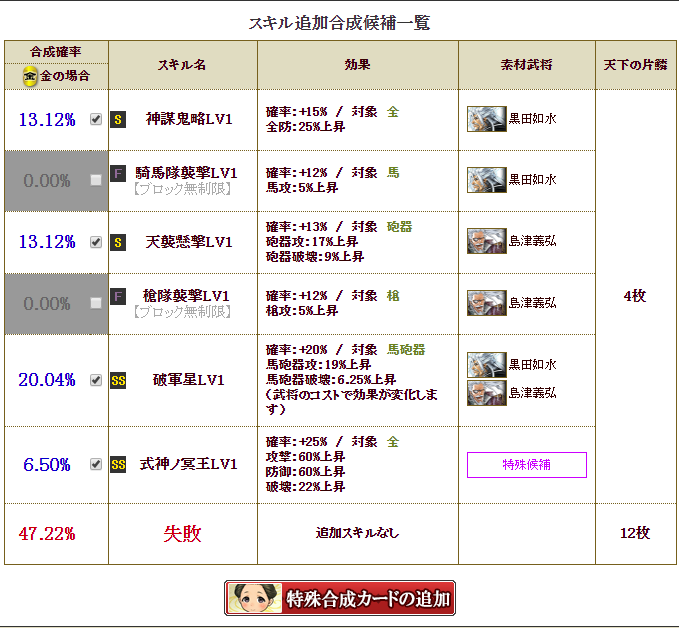Click the 6.50% synthesis rate
679x628 pixels.
47,465
